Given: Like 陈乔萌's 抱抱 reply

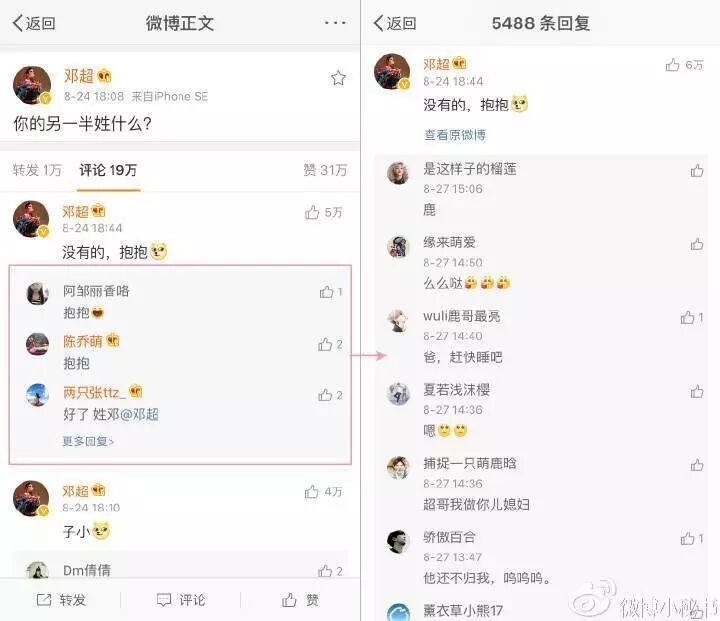Looking at the screenshot, I should [325, 344].
